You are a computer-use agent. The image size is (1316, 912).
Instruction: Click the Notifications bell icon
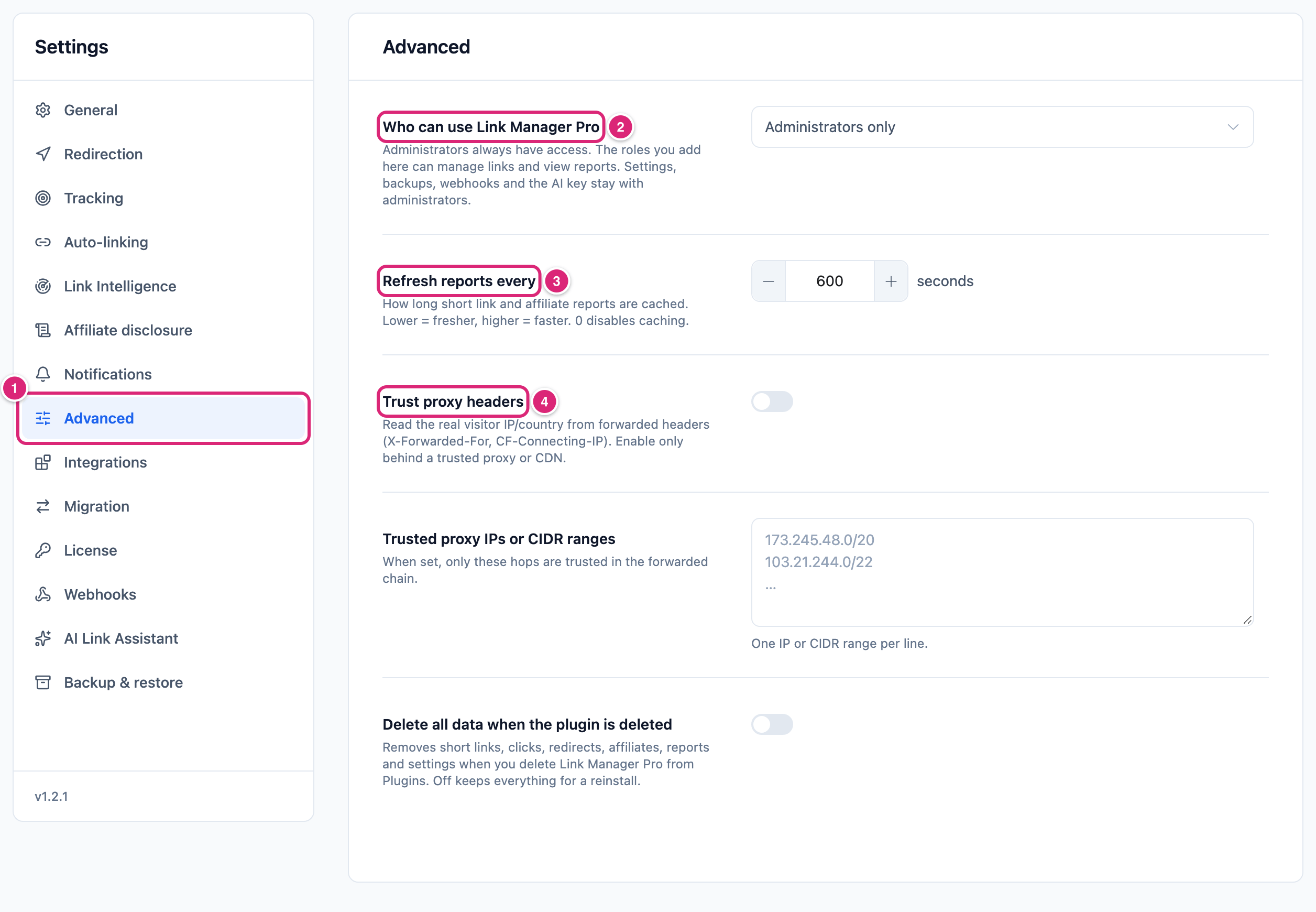(43, 374)
